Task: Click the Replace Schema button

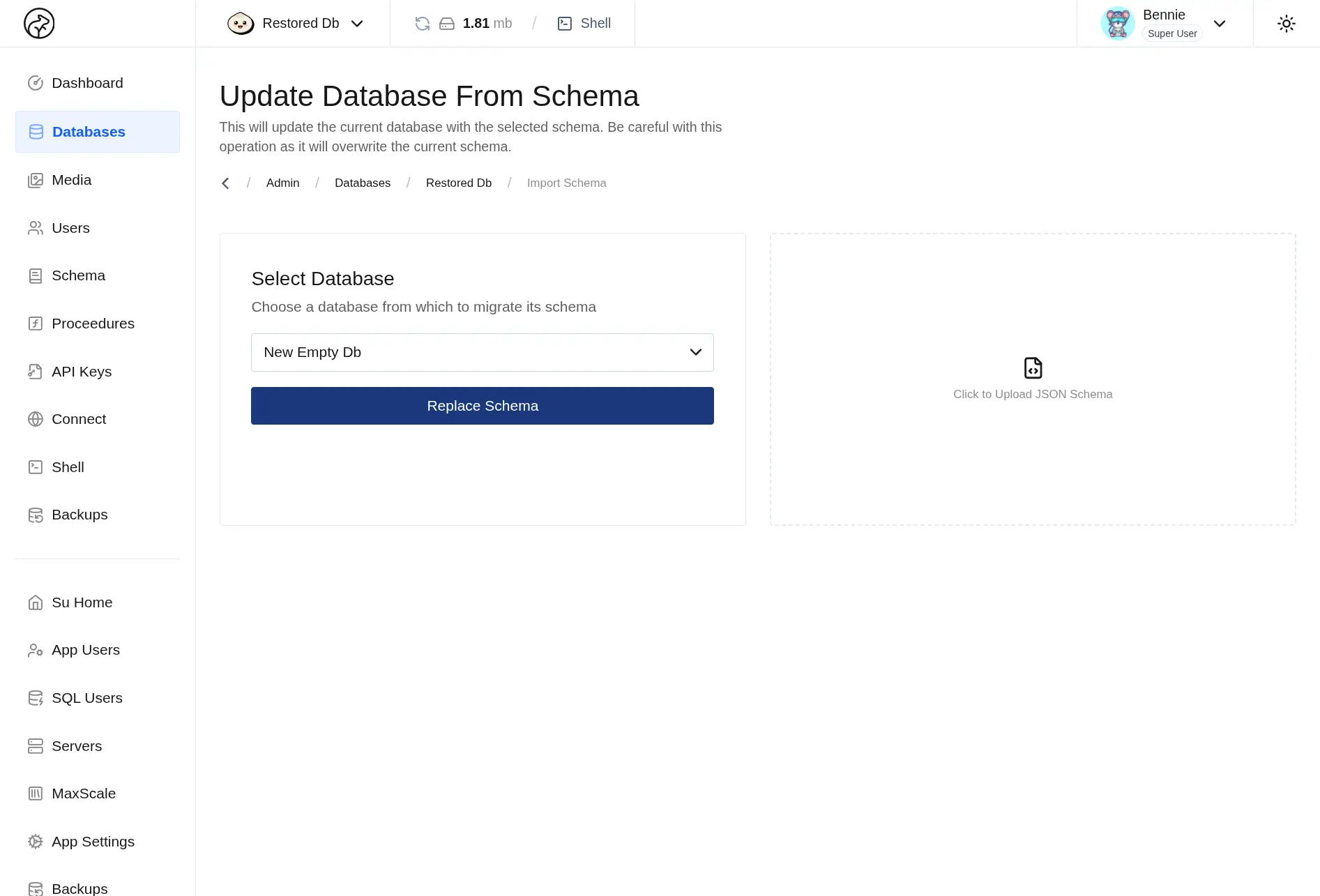Action: coord(482,406)
